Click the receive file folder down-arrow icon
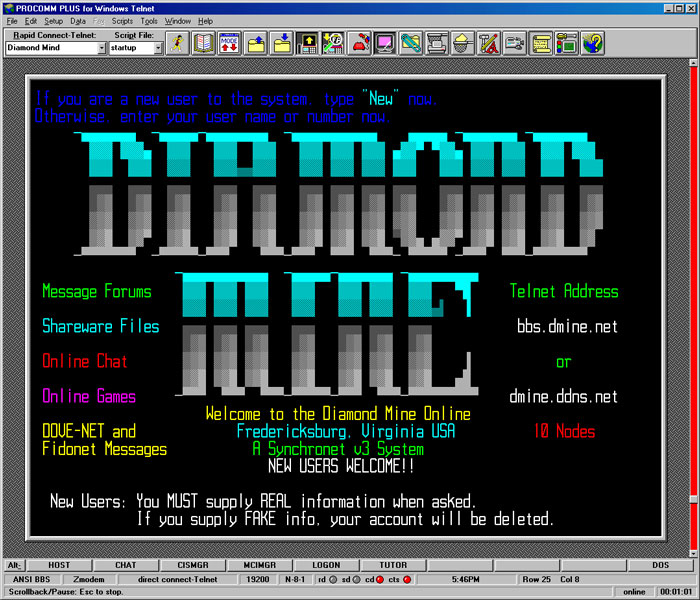Screen dimensions: 700x600 click(282, 43)
